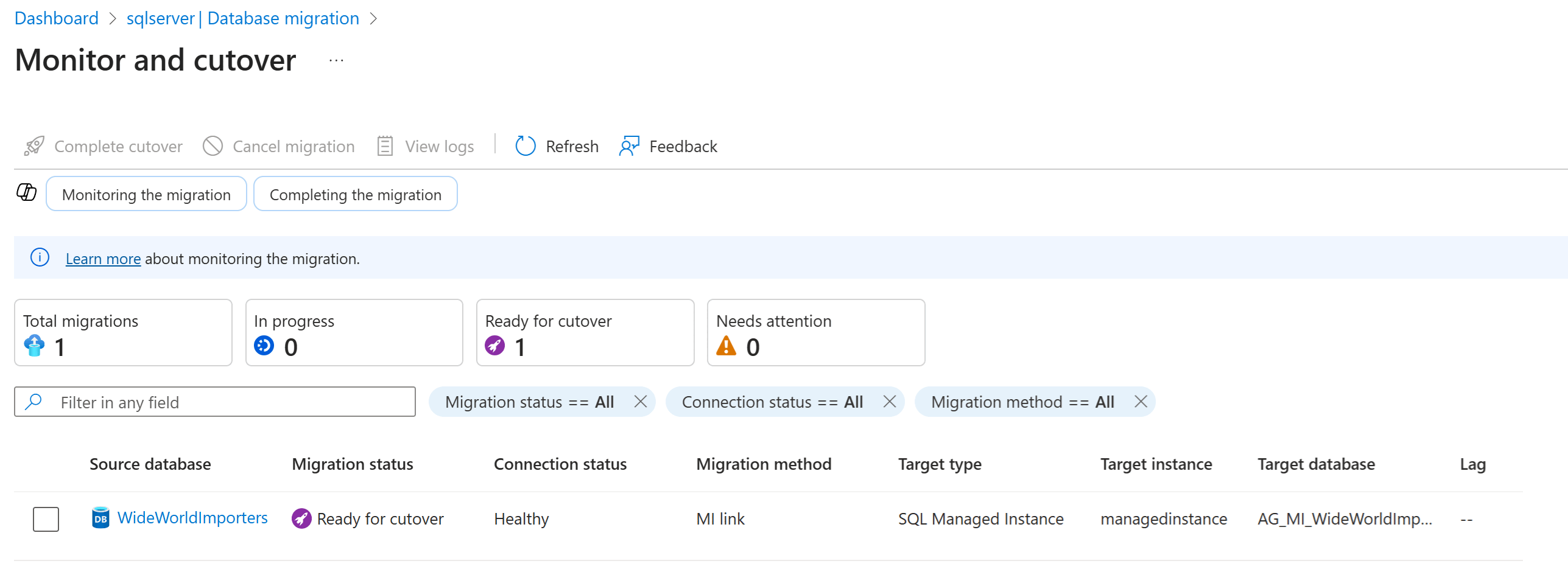The image size is (1568, 572).
Task: Click the Cancel migration prohibited icon
Action: [x=213, y=146]
